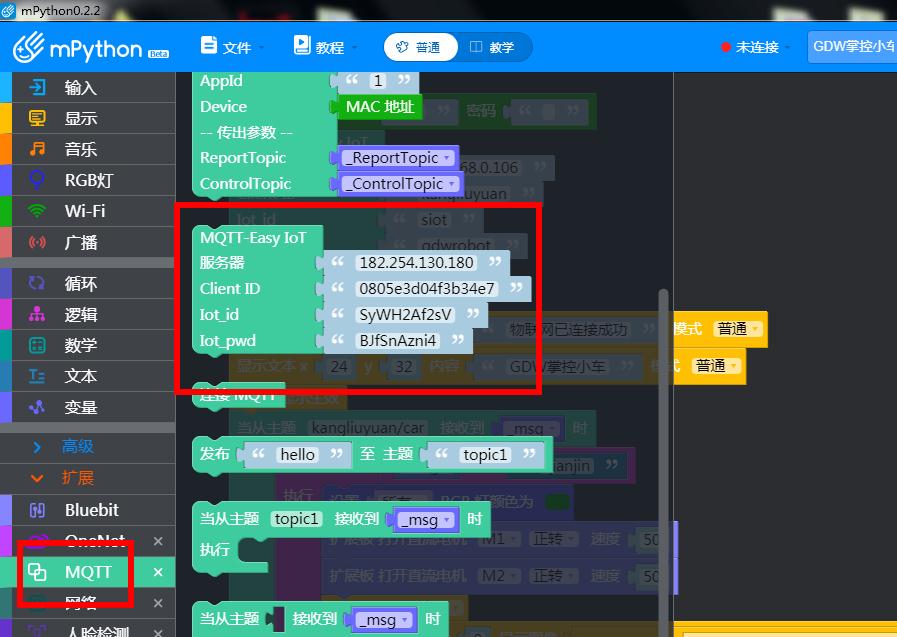Select the 音乐 music category icon
Viewport: 897px width, 637px height.
tap(37, 149)
